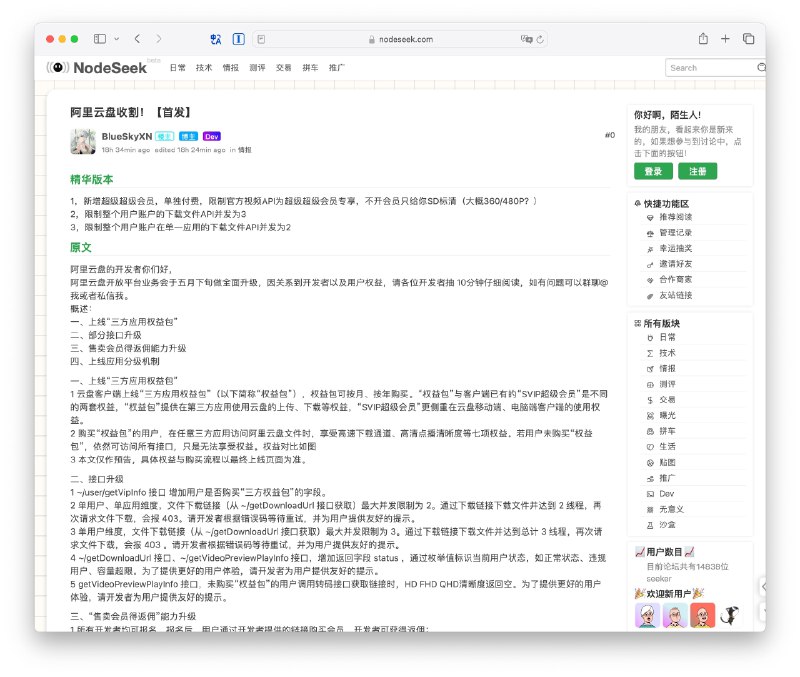The height and width of the screenshot is (677, 800).
Task: Open the 技术 board in sidebar
Action: pyautogui.click(x=667, y=353)
